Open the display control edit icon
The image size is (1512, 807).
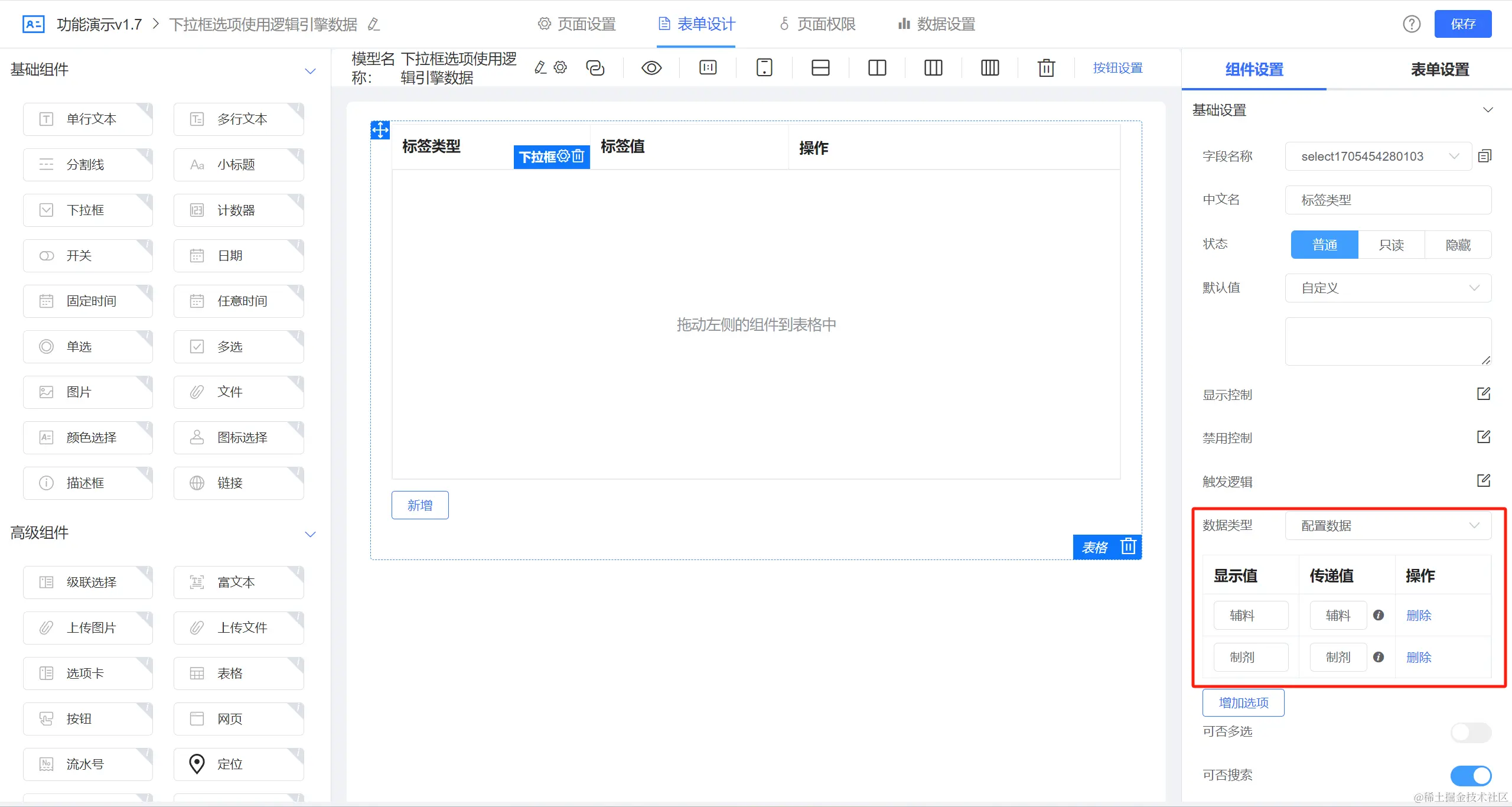[x=1484, y=394]
